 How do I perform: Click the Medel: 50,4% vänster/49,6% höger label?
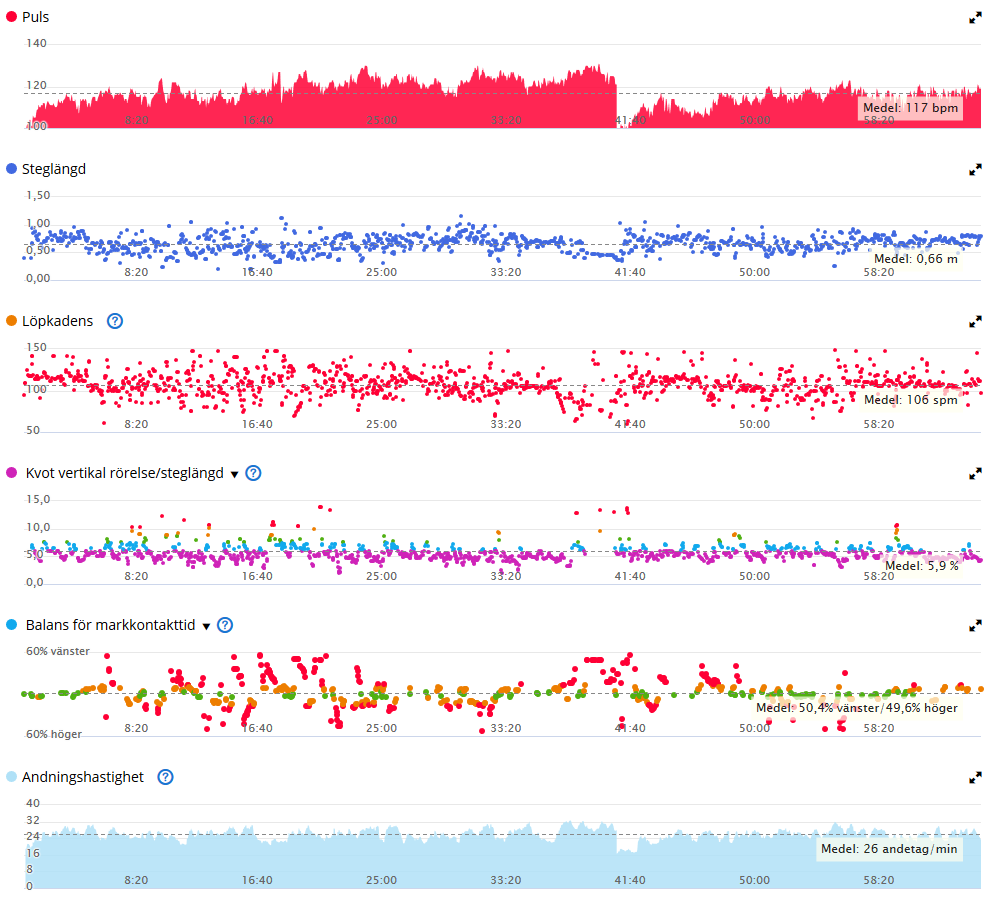pyautogui.click(x=857, y=708)
